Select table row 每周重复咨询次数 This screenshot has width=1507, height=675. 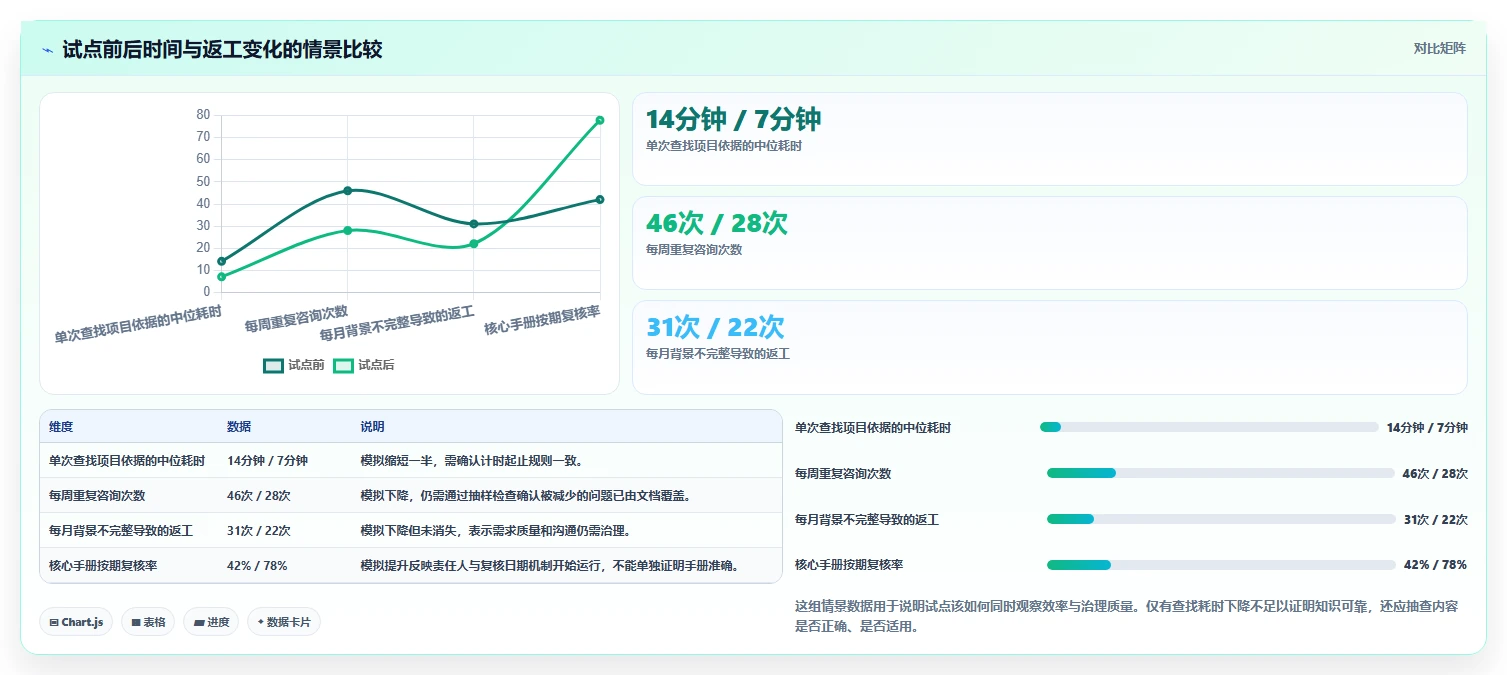411,495
